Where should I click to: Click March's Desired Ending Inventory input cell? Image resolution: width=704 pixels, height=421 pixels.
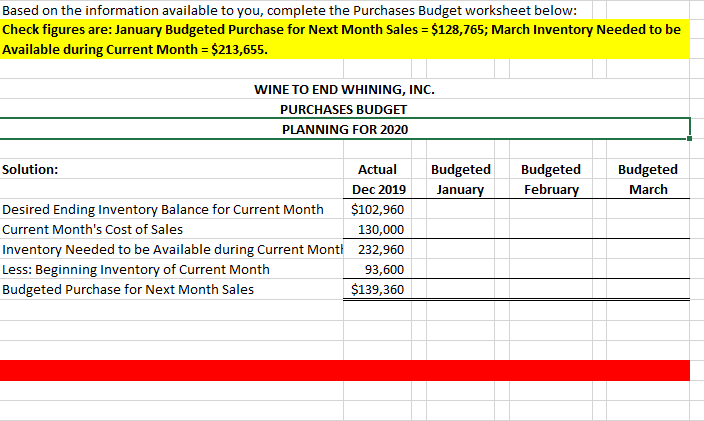(x=648, y=209)
